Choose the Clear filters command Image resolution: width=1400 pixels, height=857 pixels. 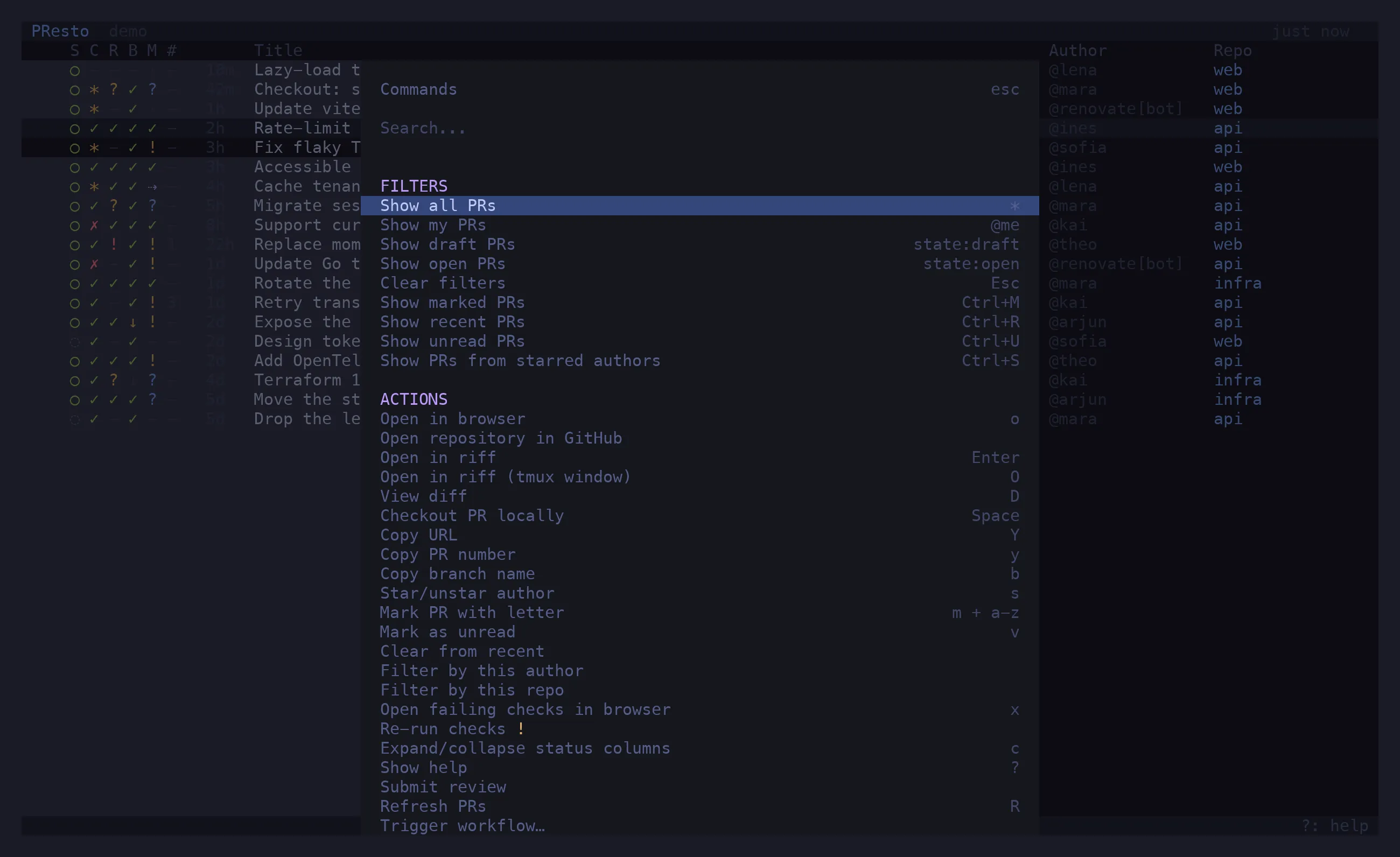(699, 283)
